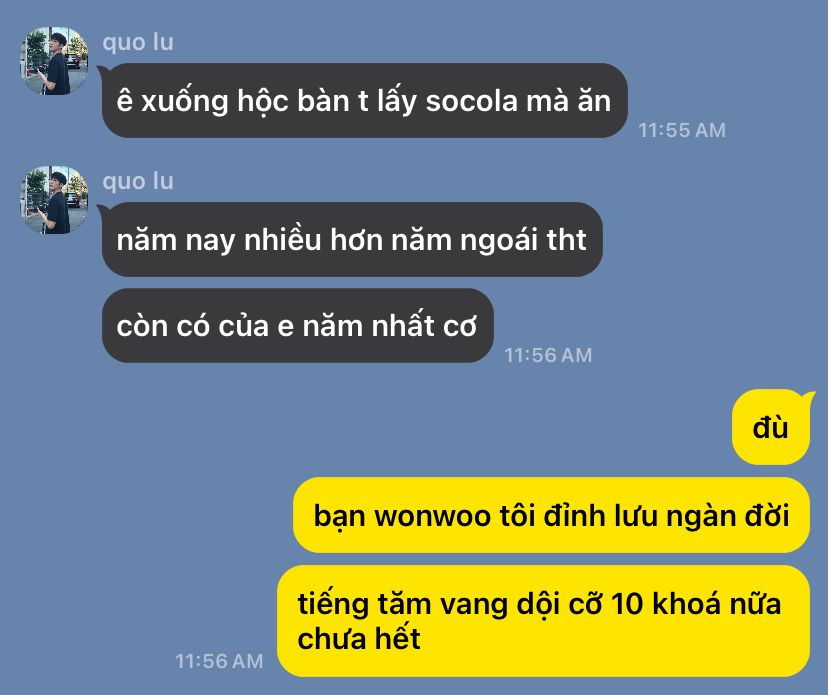828x695 pixels.
Task: Select the message "năm nay nhiều hơn năm ngoái tht"
Action: coord(352,239)
